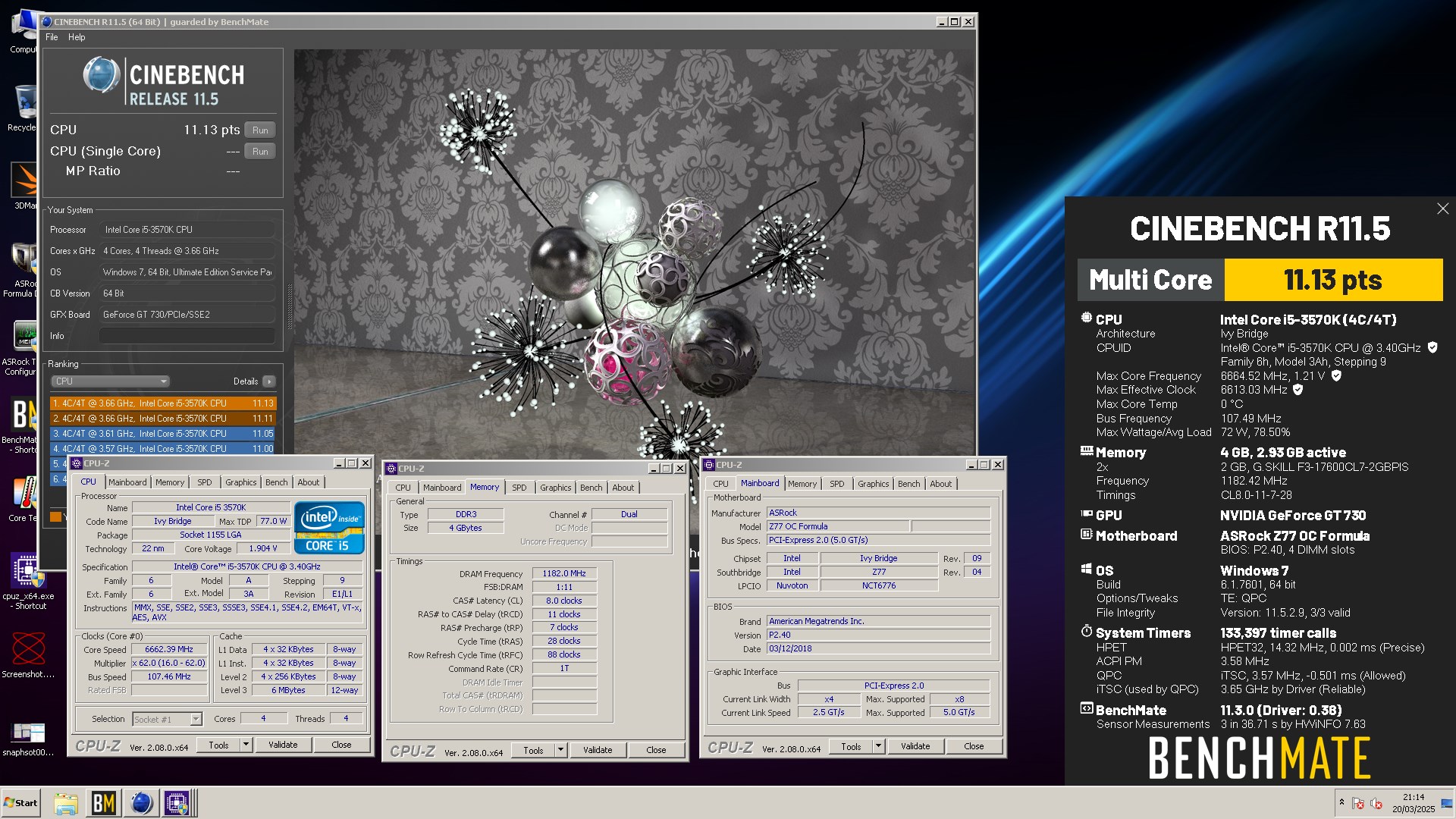Click DRAM Frequency value 1182.0 MHz

coord(564,574)
